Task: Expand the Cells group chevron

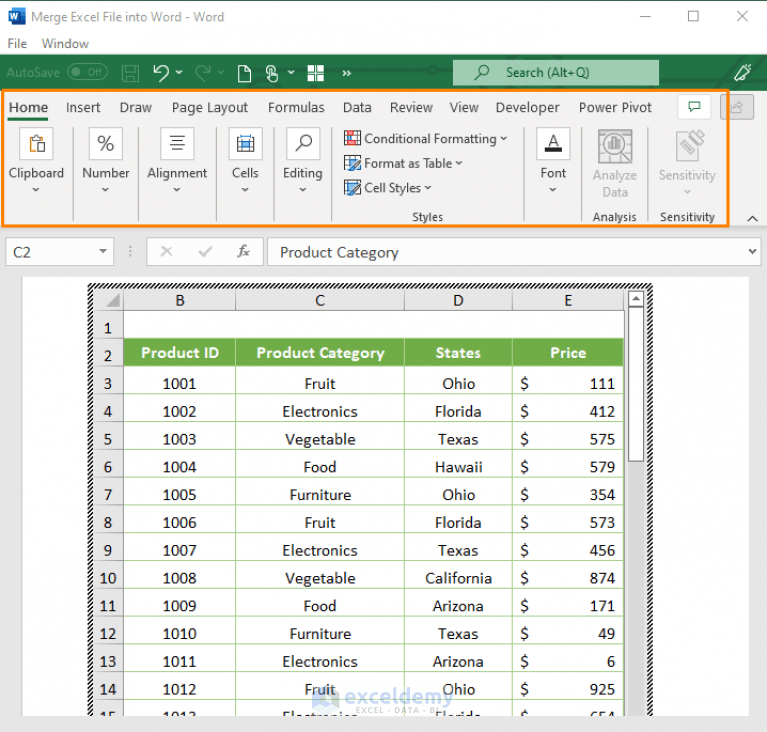Action: (x=245, y=190)
